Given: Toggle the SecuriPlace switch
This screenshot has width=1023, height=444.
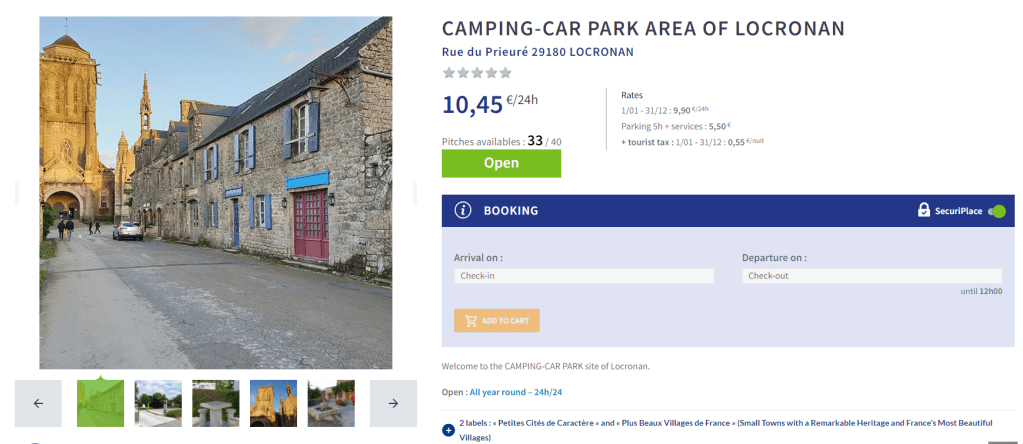Looking at the screenshot, I should click(x=996, y=211).
